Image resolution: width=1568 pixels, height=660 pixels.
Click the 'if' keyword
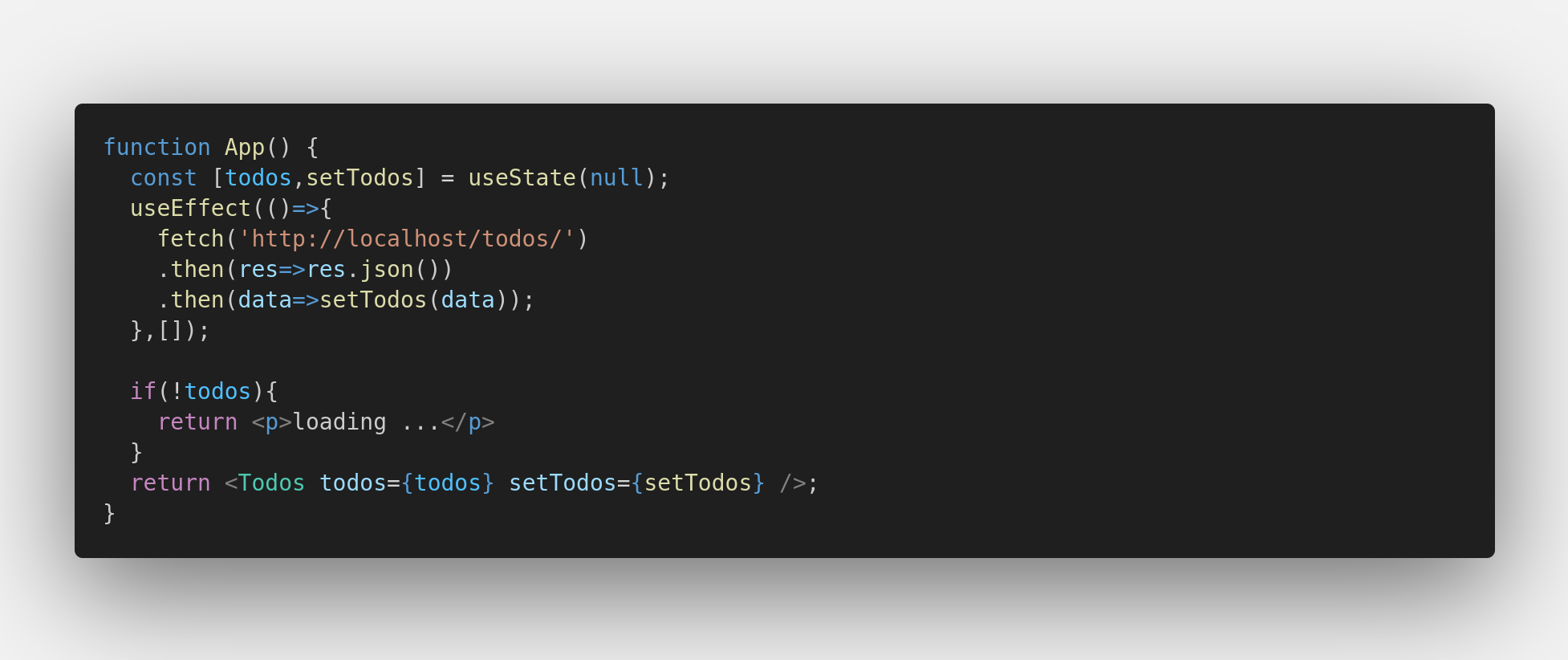tap(144, 391)
